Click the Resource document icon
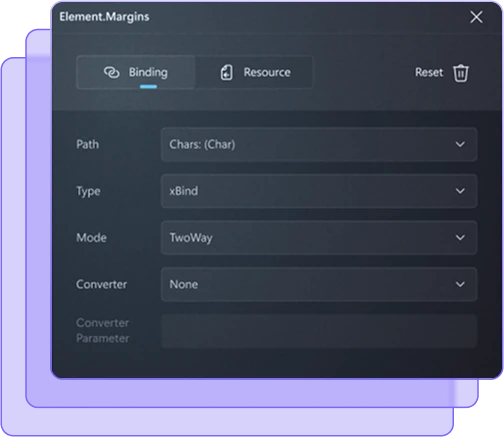504x437 pixels. (227, 72)
